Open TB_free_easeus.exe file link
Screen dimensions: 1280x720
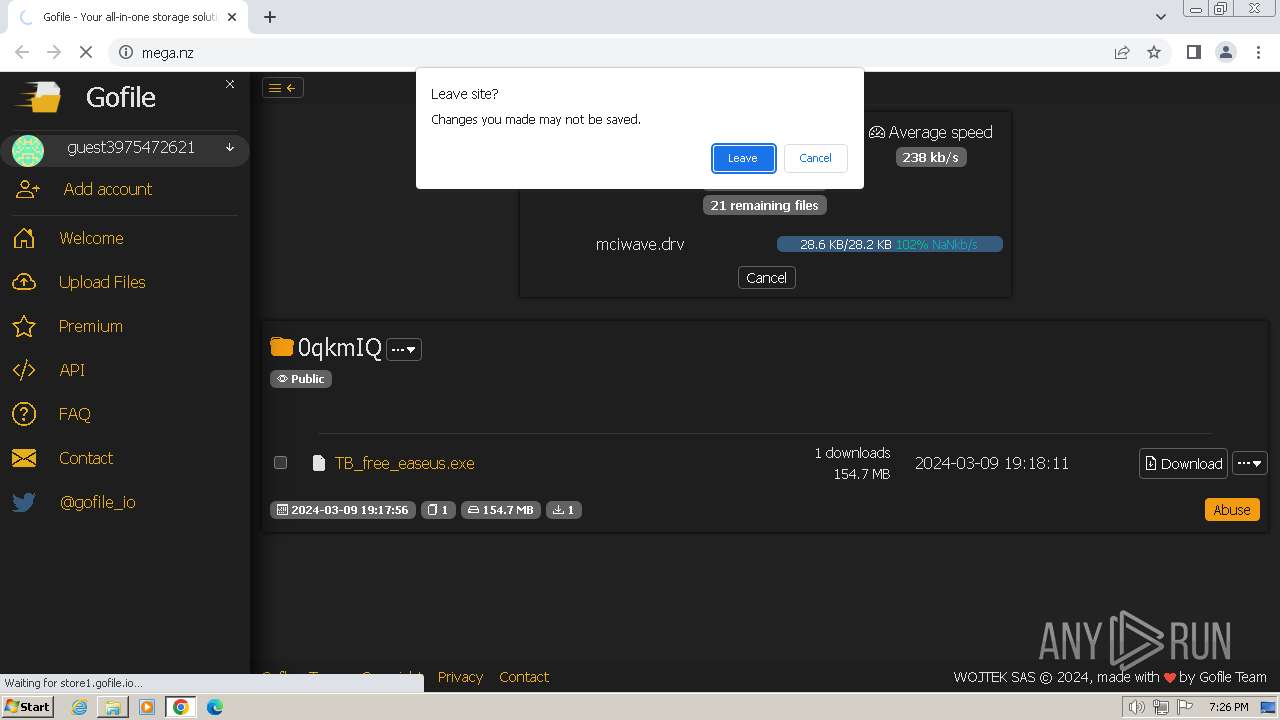click(x=404, y=463)
